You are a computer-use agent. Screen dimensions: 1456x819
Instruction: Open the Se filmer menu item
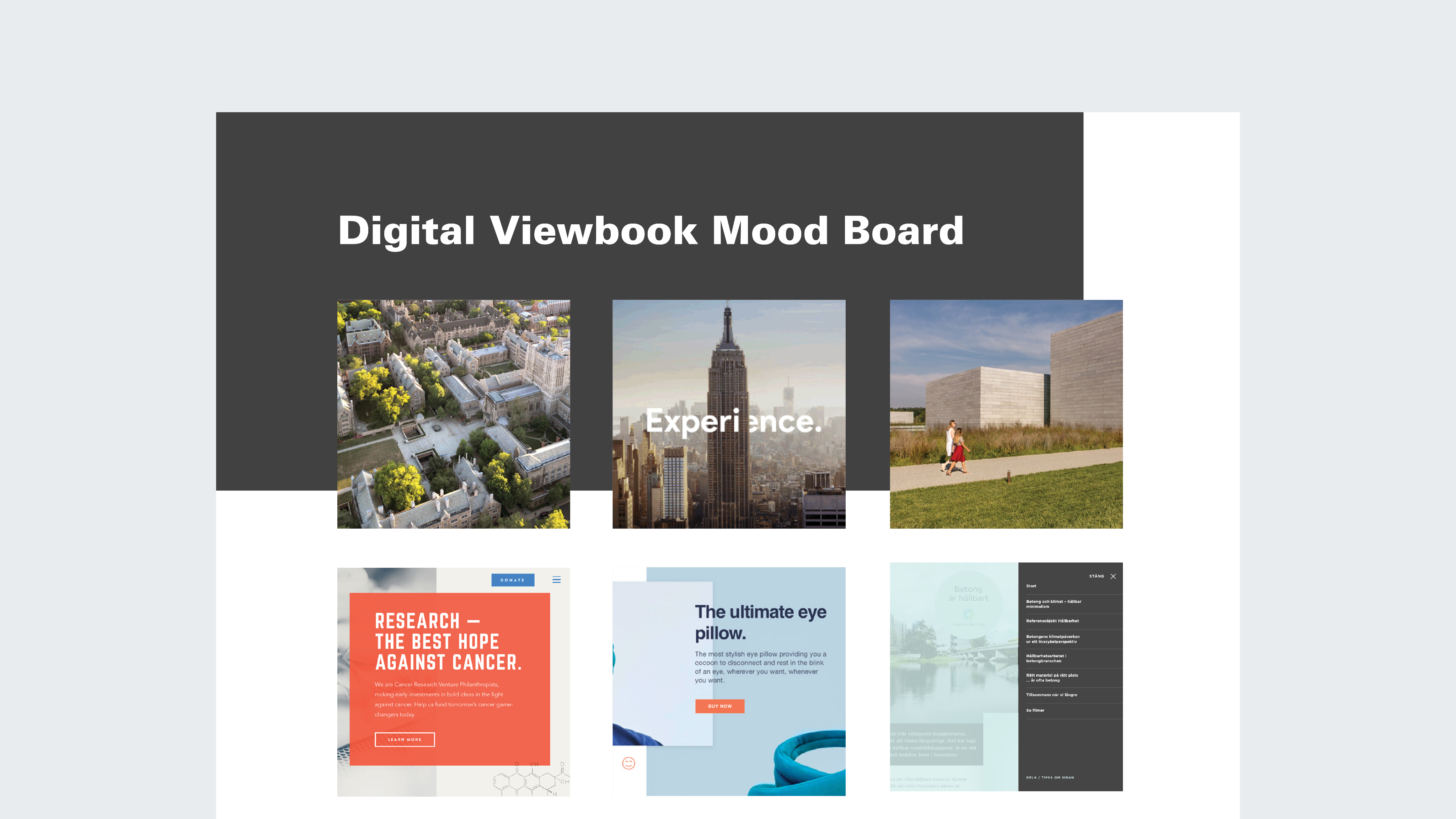tap(1035, 711)
